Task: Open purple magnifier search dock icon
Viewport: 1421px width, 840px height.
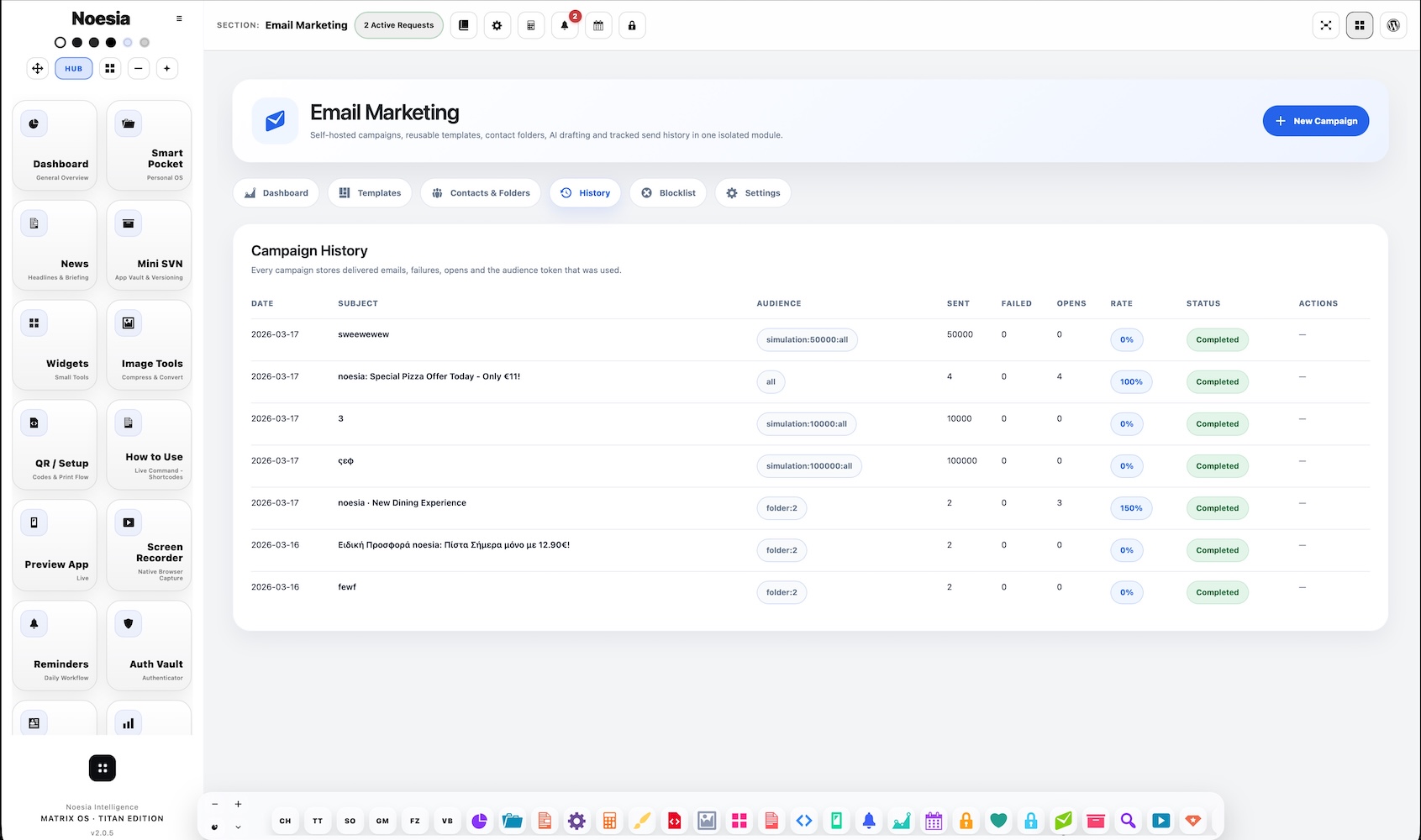Action: (1129, 821)
